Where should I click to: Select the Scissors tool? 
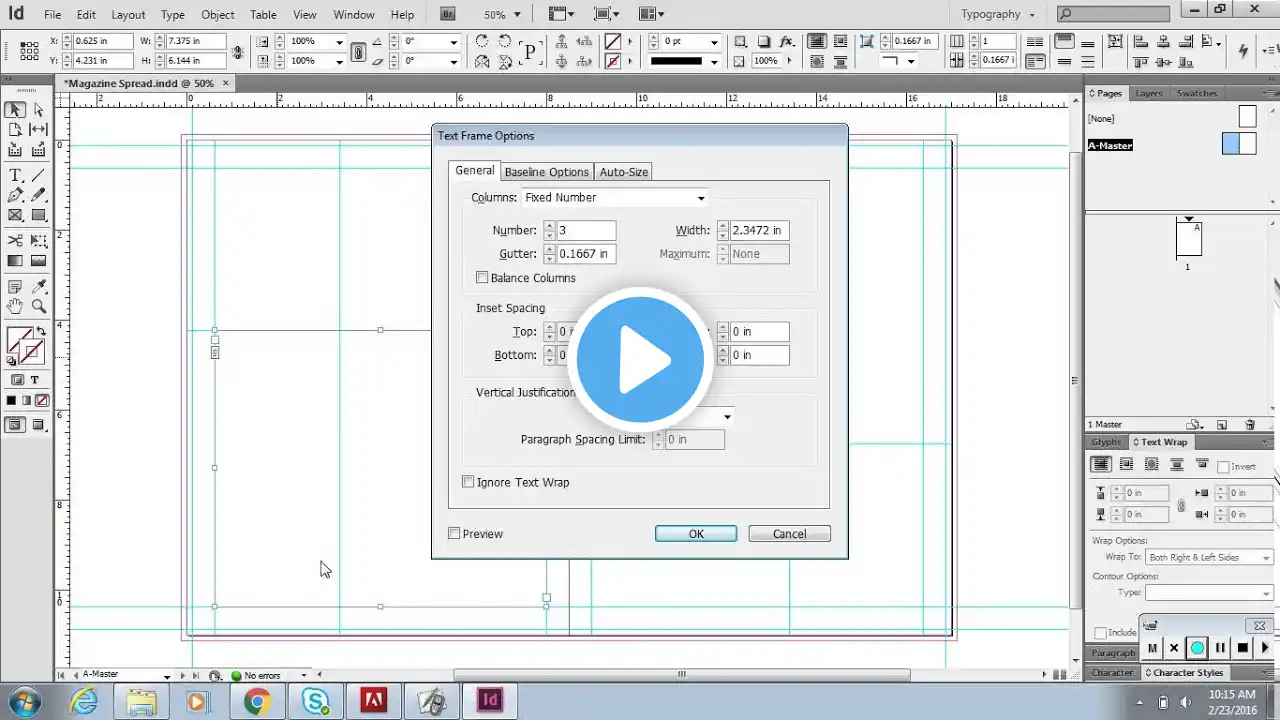pyautogui.click(x=15, y=241)
